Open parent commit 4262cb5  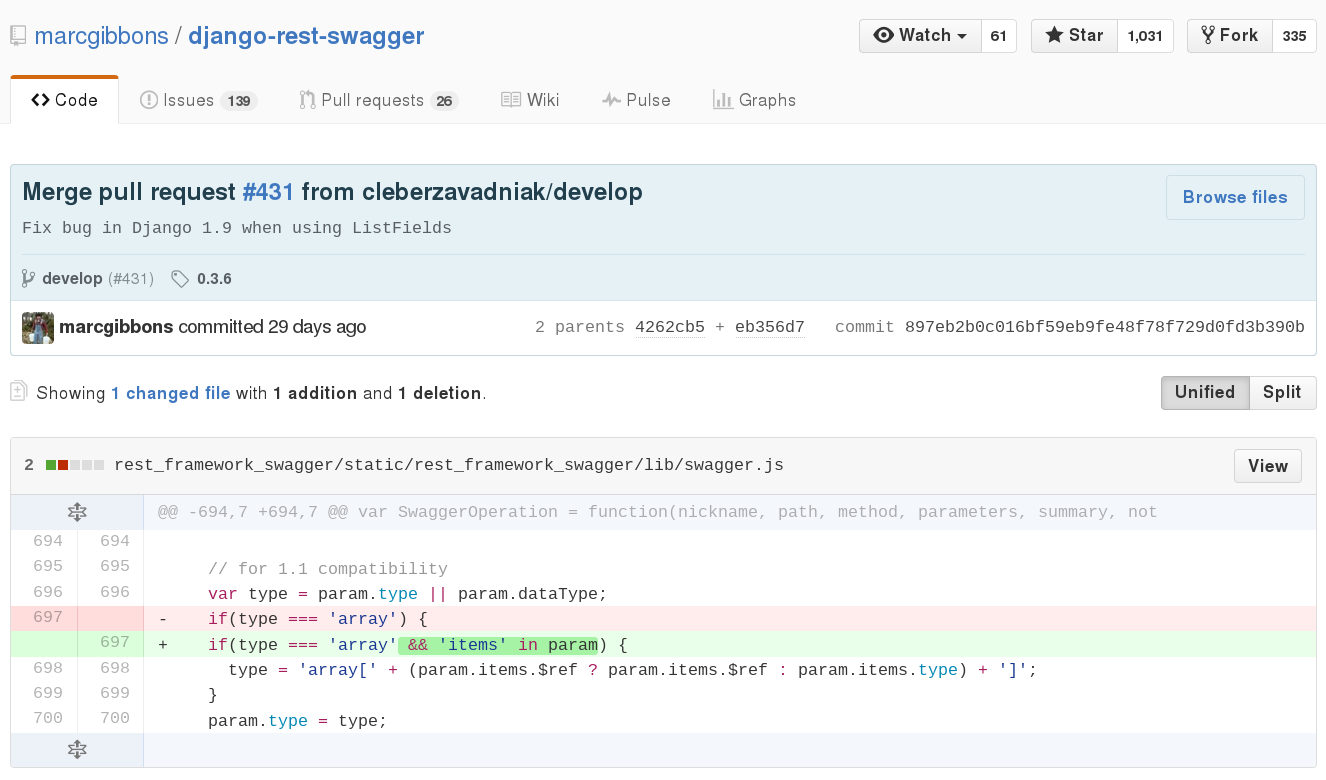coord(670,327)
